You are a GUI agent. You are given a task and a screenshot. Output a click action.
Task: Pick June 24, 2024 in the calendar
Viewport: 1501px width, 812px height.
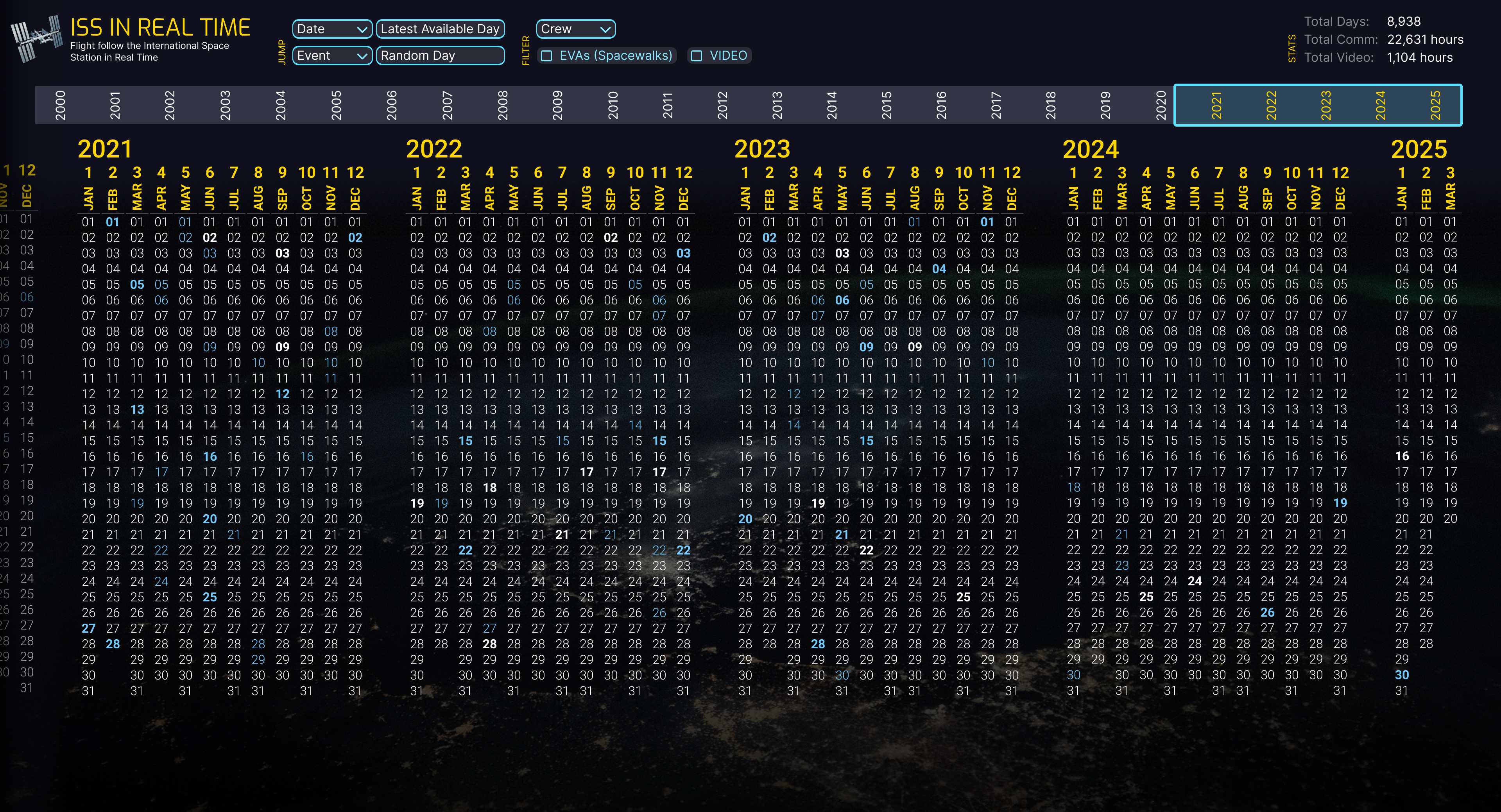pos(1195,581)
